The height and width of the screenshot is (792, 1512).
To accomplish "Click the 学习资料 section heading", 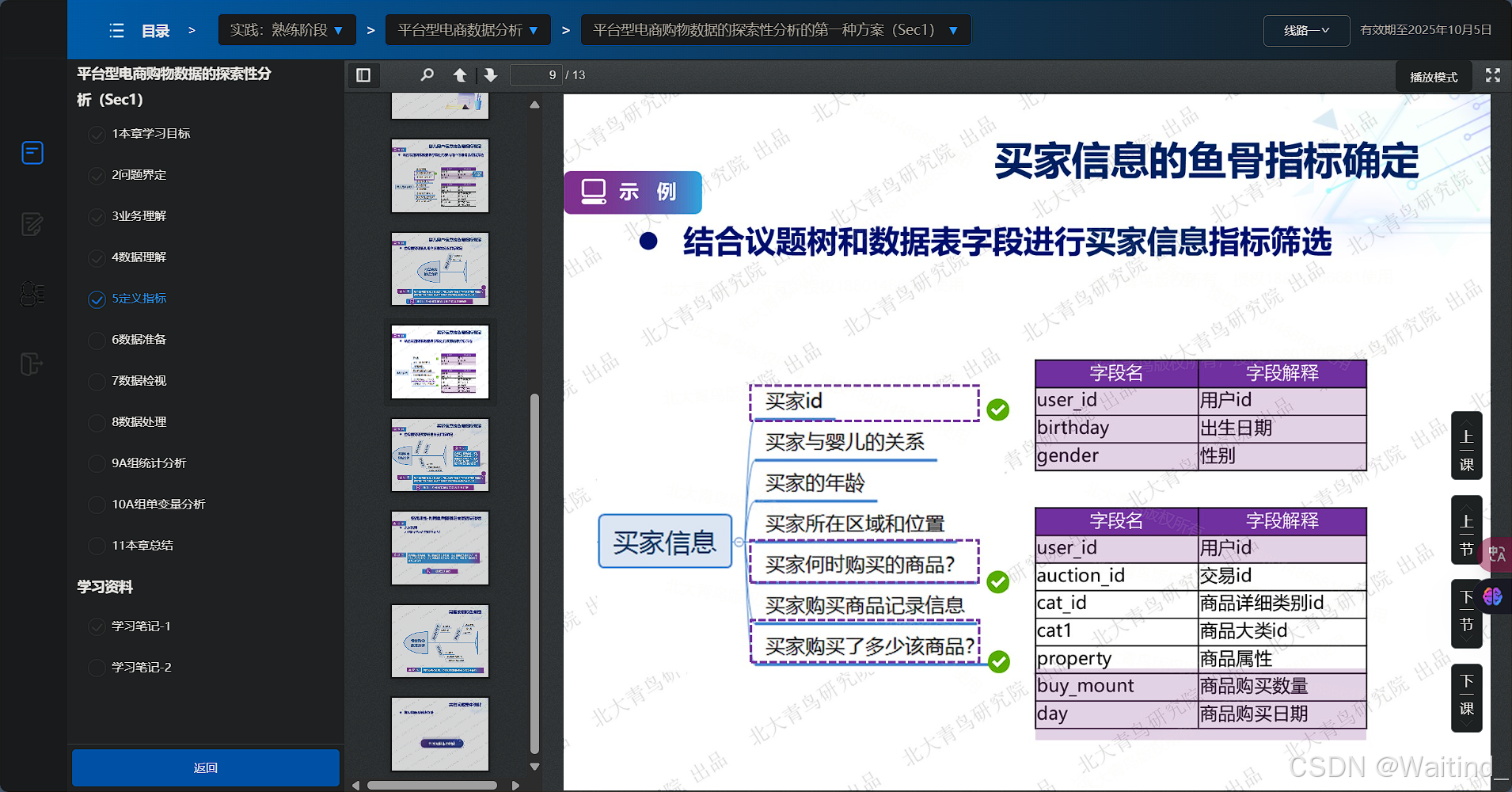I will (104, 587).
